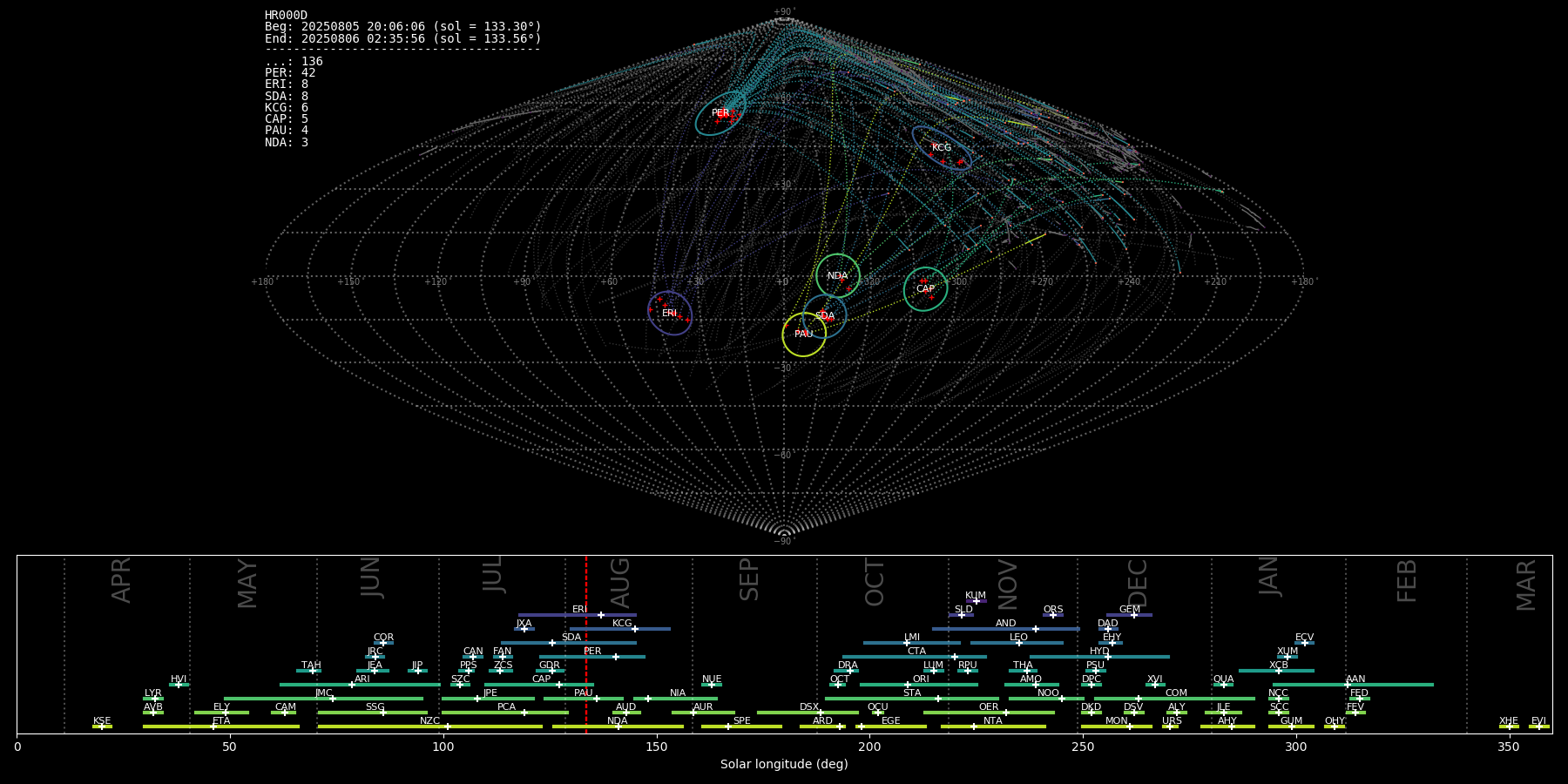The width and height of the screenshot is (1568, 784).
Task: Click the SPE shower bar in the timeline
Action: coord(742,727)
